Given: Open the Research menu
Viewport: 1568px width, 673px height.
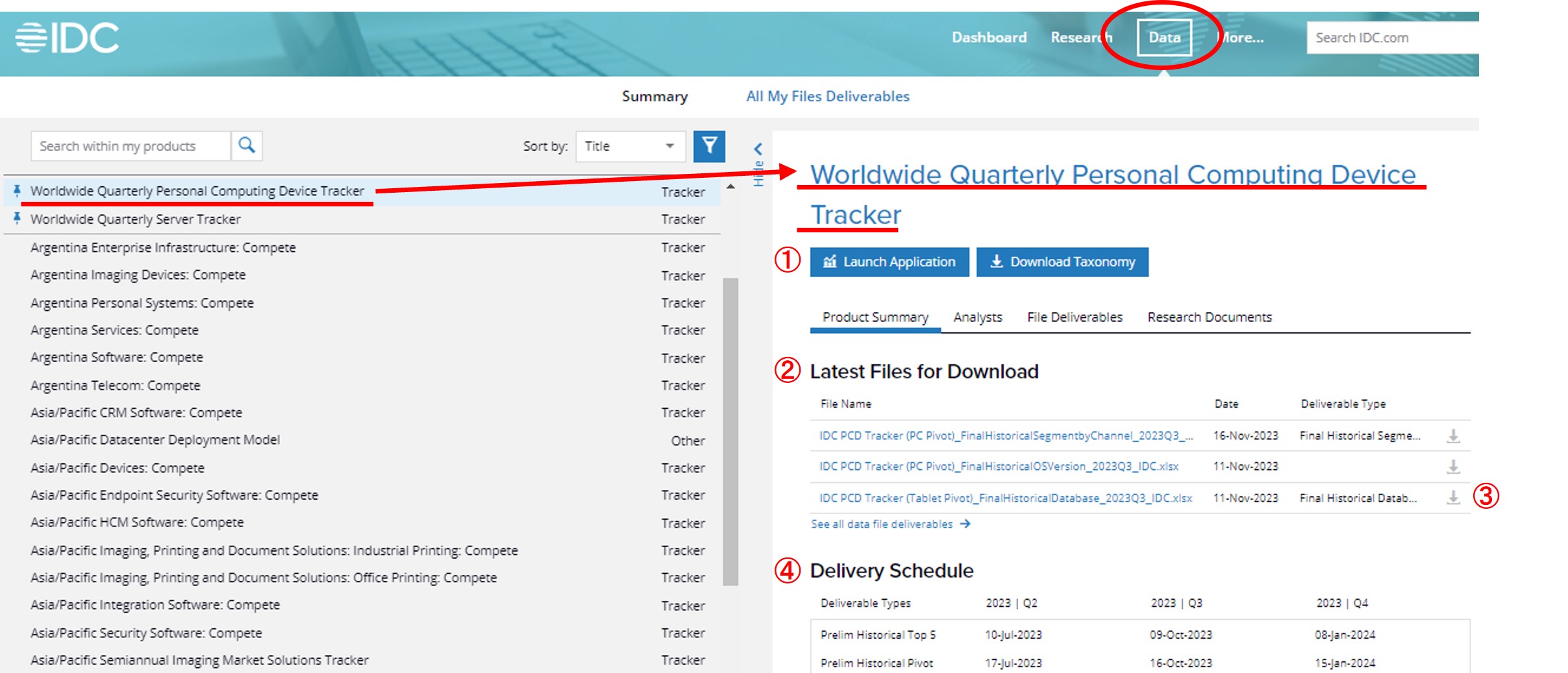Looking at the screenshot, I should click(x=1081, y=38).
